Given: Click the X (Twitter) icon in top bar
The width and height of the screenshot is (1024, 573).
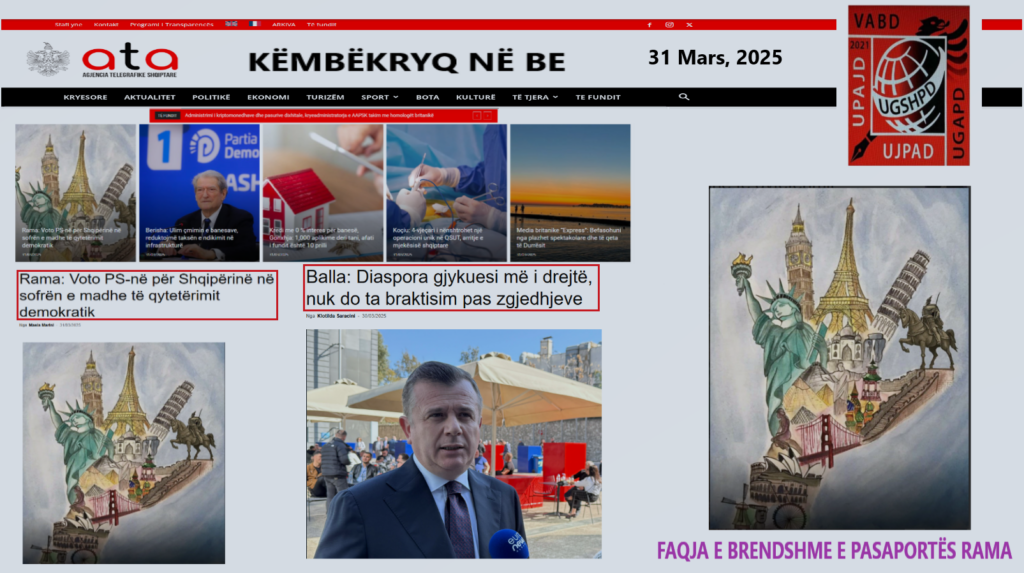Looking at the screenshot, I should (x=689, y=25).
